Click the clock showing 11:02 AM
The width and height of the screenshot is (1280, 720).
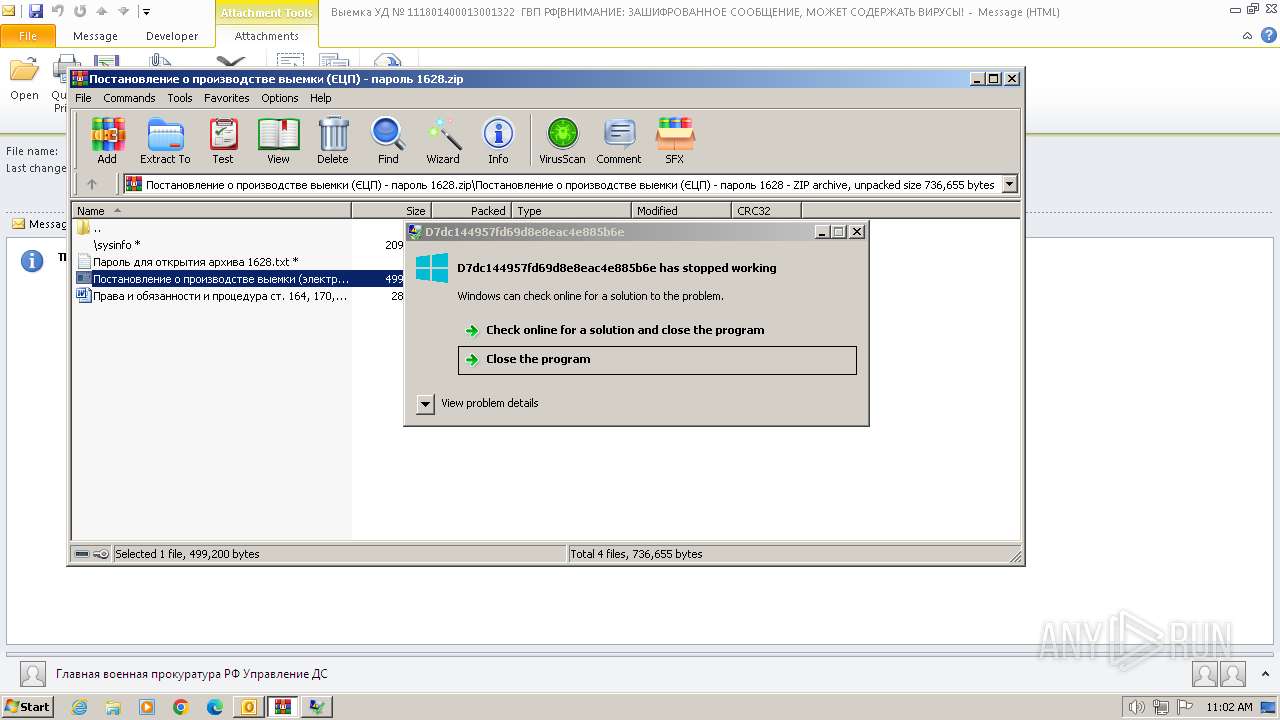click(1229, 707)
